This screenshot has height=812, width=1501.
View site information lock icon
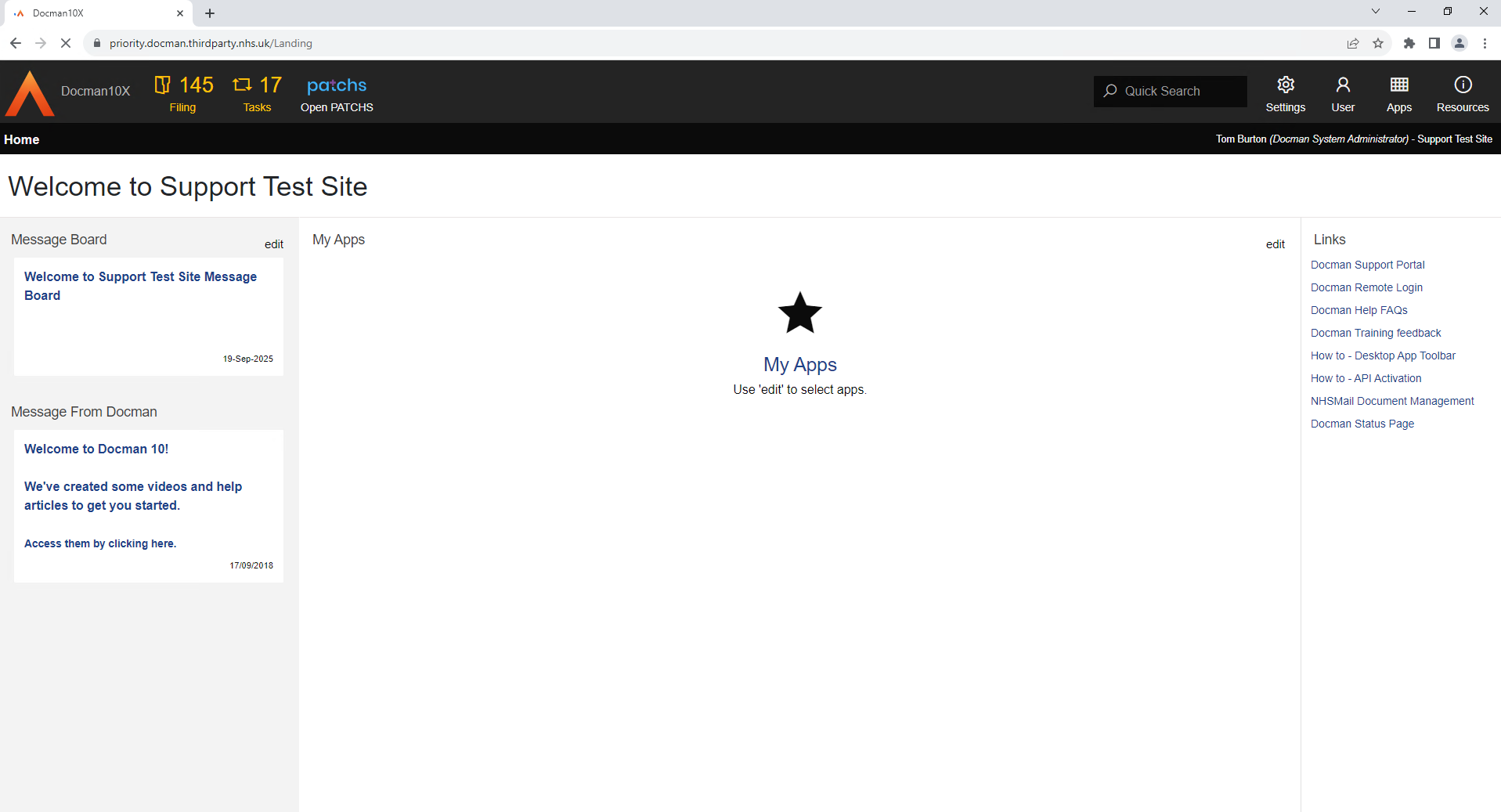click(97, 43)
